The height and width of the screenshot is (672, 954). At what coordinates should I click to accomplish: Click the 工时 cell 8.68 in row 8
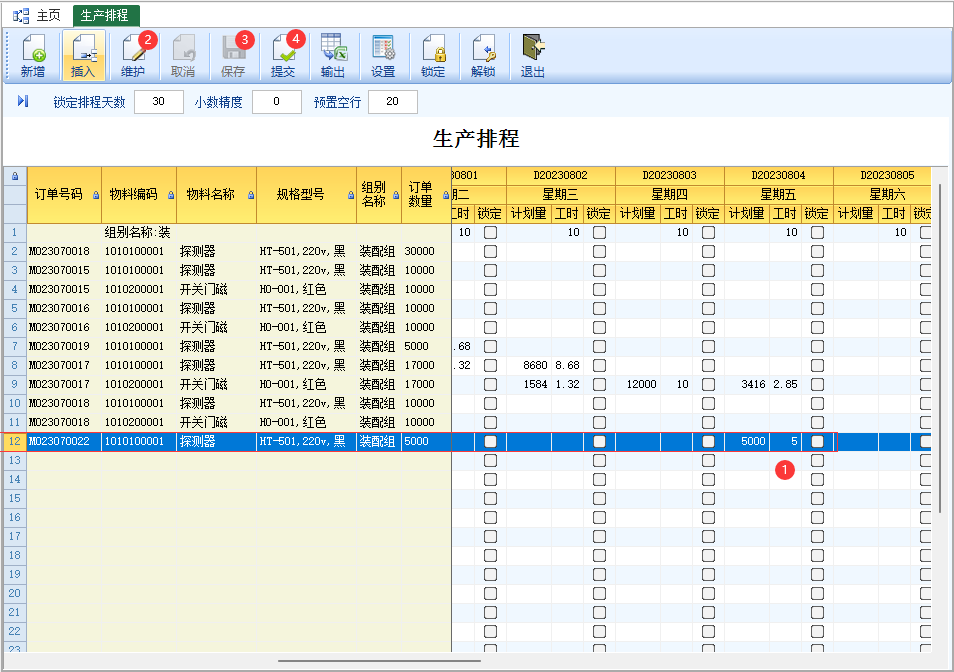pyautogui.click(x=567, y=365)
